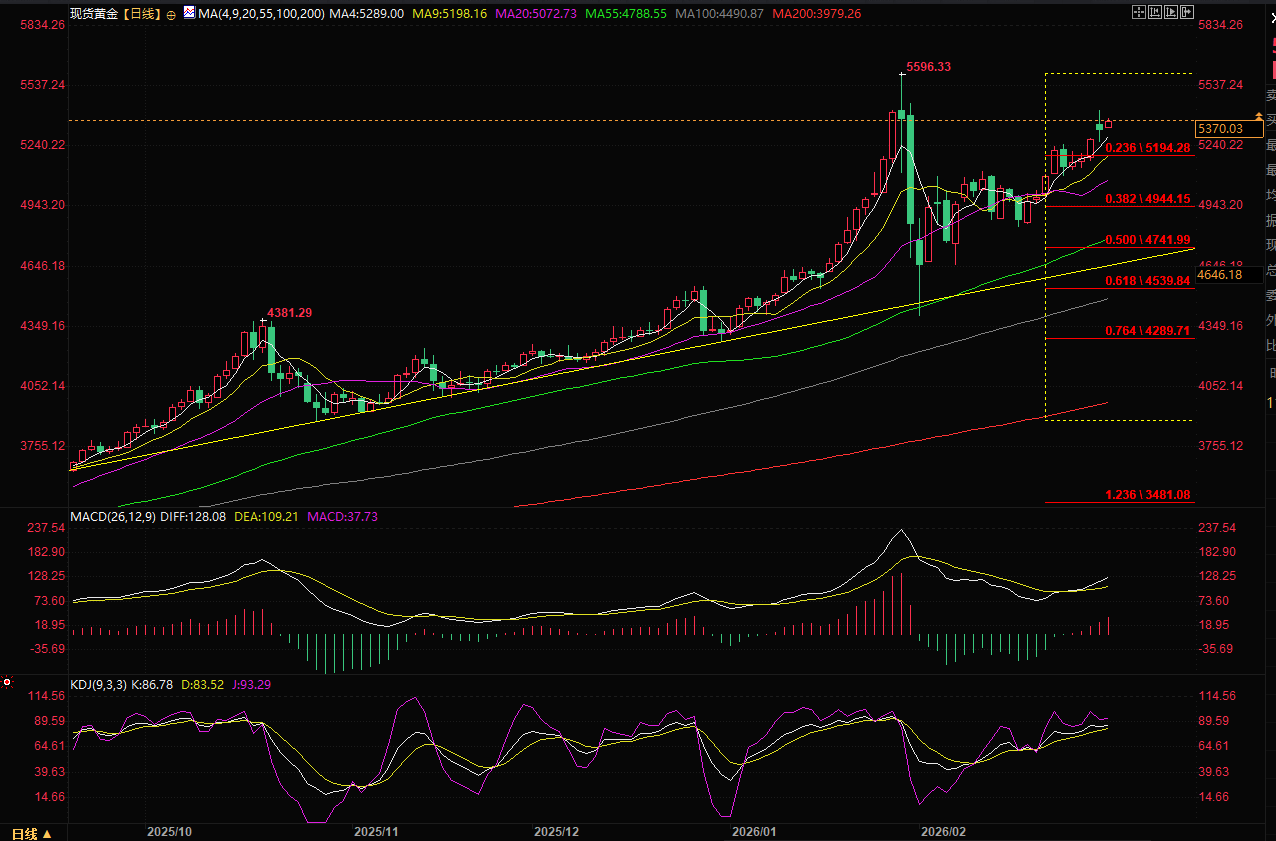This screenshot has width=1276, height=841.
Task: Click the latest candlestick at 5370
Action: coord(1108,123)
